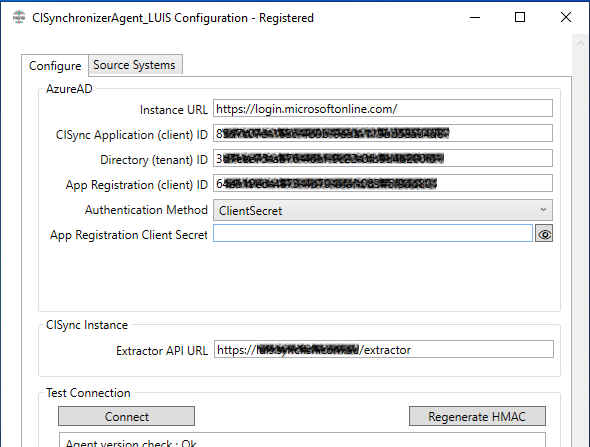Image resolution: width=590 pixels, height=447 pixels.
Task: Click the 'Authentication Method' label
Action: pyautogui.click(x=146, y=210)
